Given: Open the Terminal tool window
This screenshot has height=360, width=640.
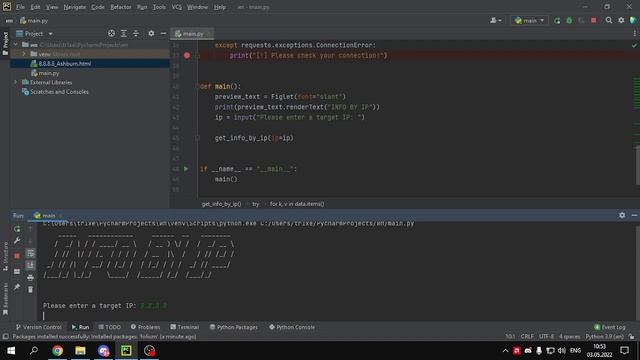Looking at the screenshot, I should pos(184,327).
